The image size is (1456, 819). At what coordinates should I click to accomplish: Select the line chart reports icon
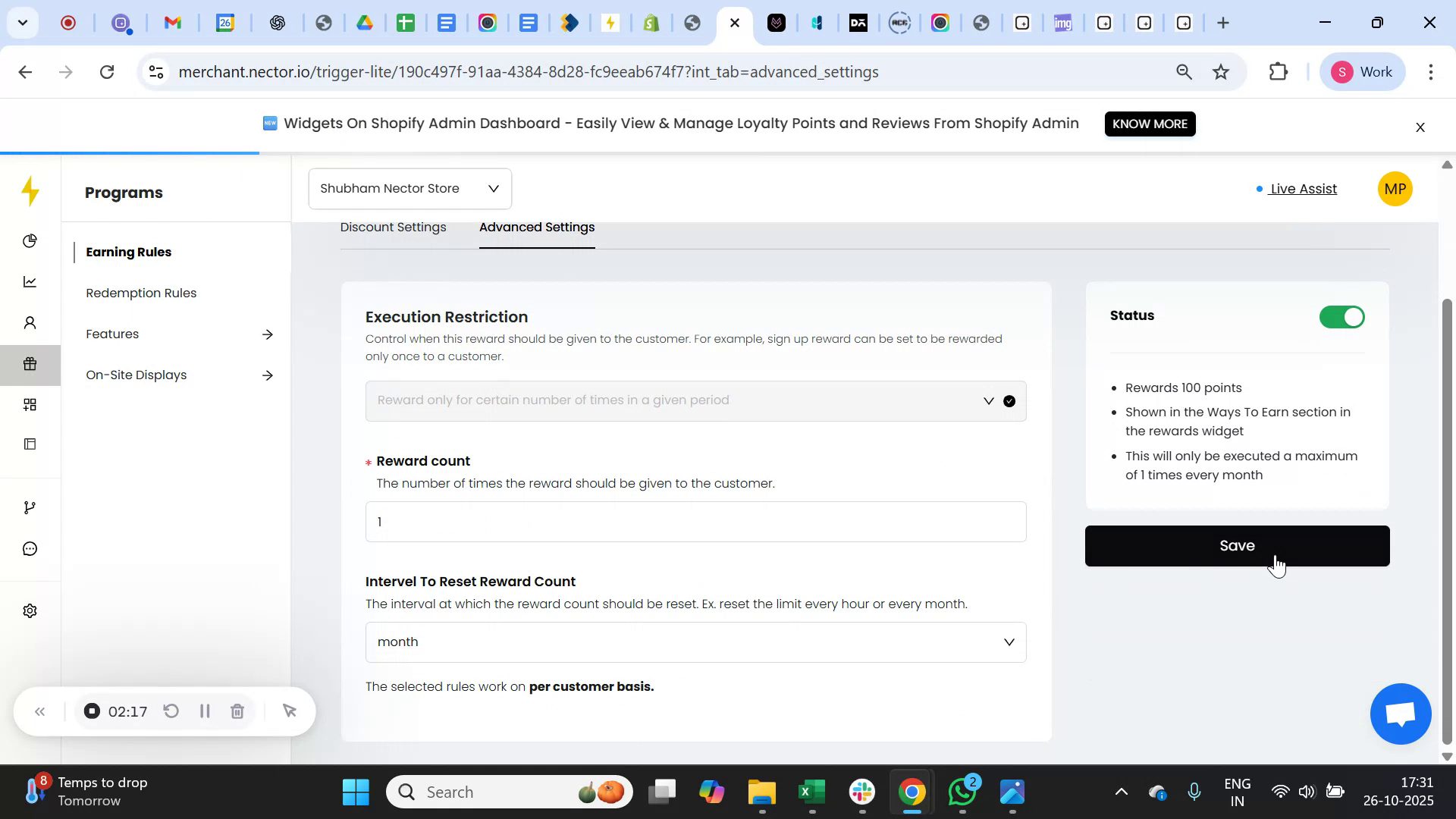pyautogui.click(x=30, y=281)
